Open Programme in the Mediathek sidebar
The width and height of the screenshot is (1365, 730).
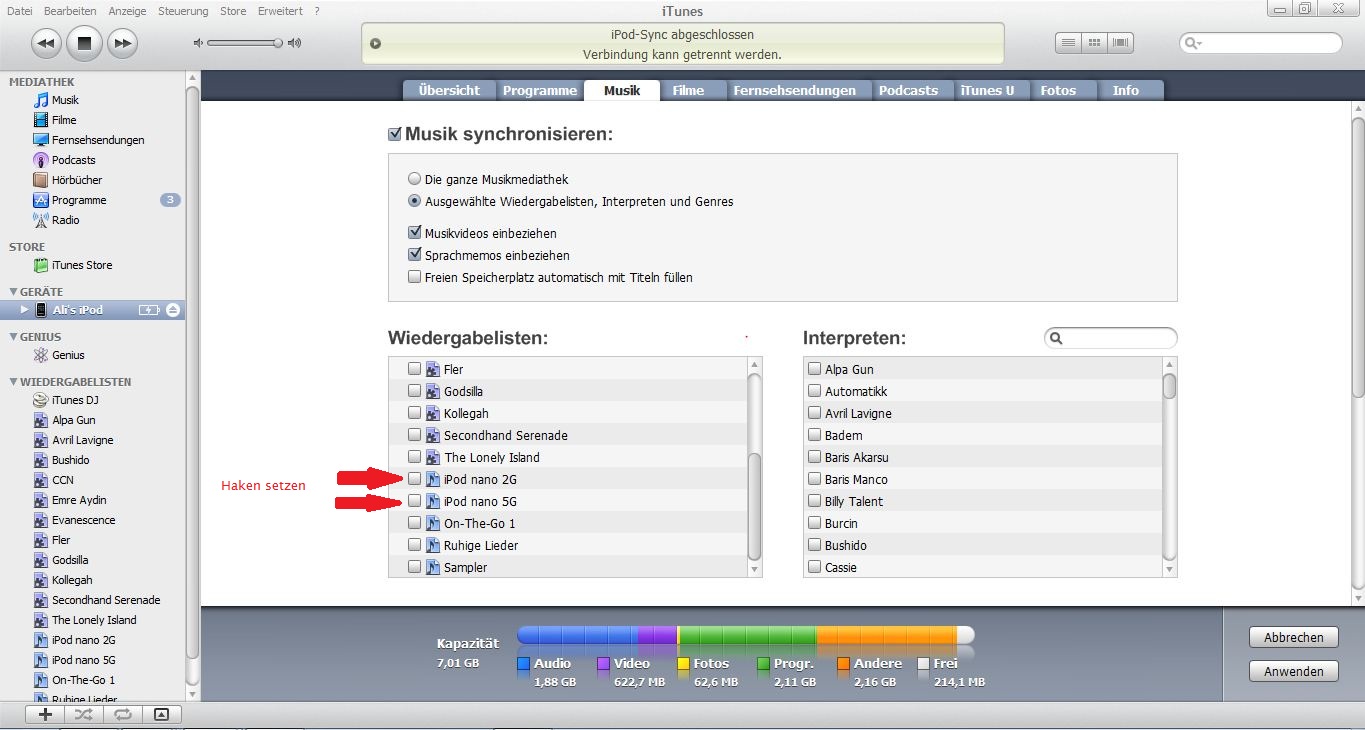[79, 200]
